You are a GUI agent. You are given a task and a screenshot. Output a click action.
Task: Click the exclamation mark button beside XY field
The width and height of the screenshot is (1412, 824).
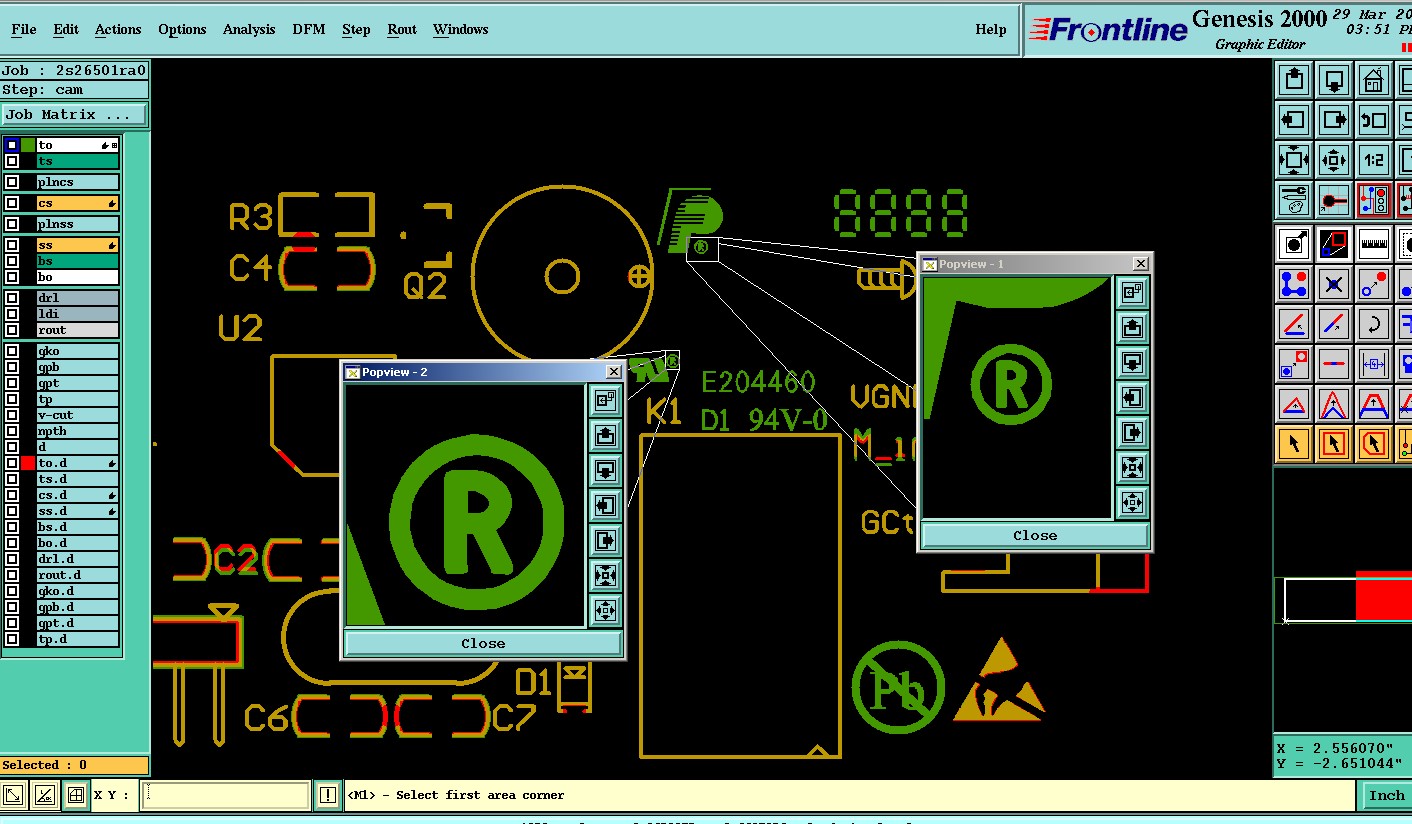click(x=328, y=795)
